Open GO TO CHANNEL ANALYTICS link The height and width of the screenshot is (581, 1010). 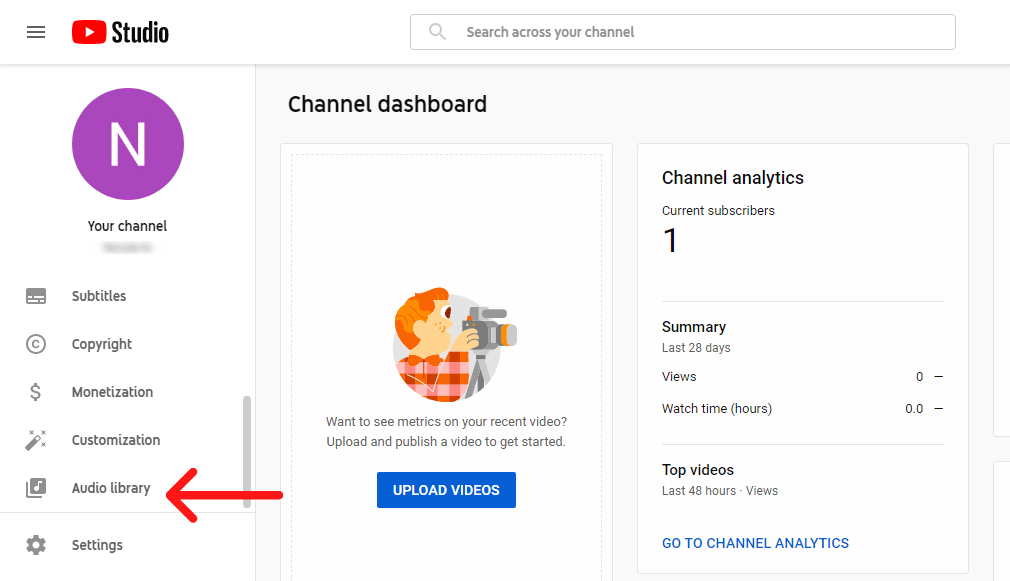[755, 543]
